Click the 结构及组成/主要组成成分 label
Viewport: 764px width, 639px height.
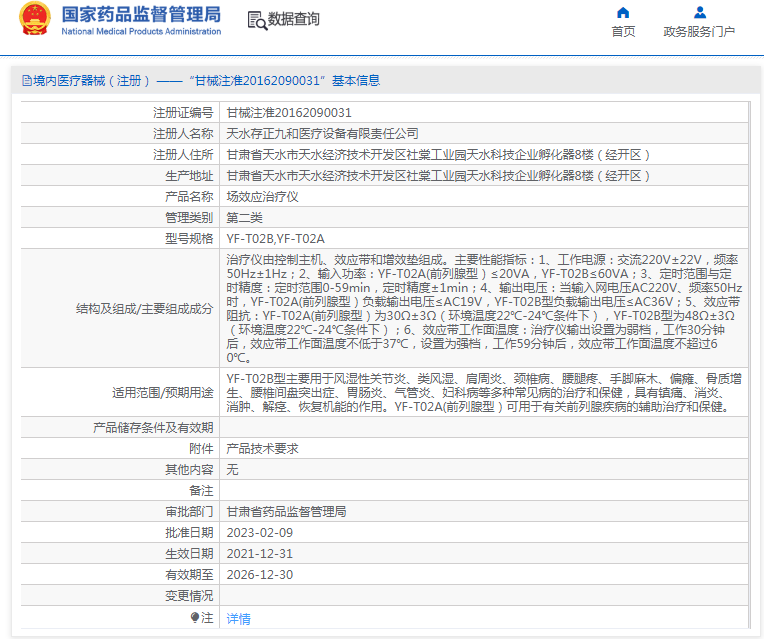pyautogui.click(x=145, y=308)
